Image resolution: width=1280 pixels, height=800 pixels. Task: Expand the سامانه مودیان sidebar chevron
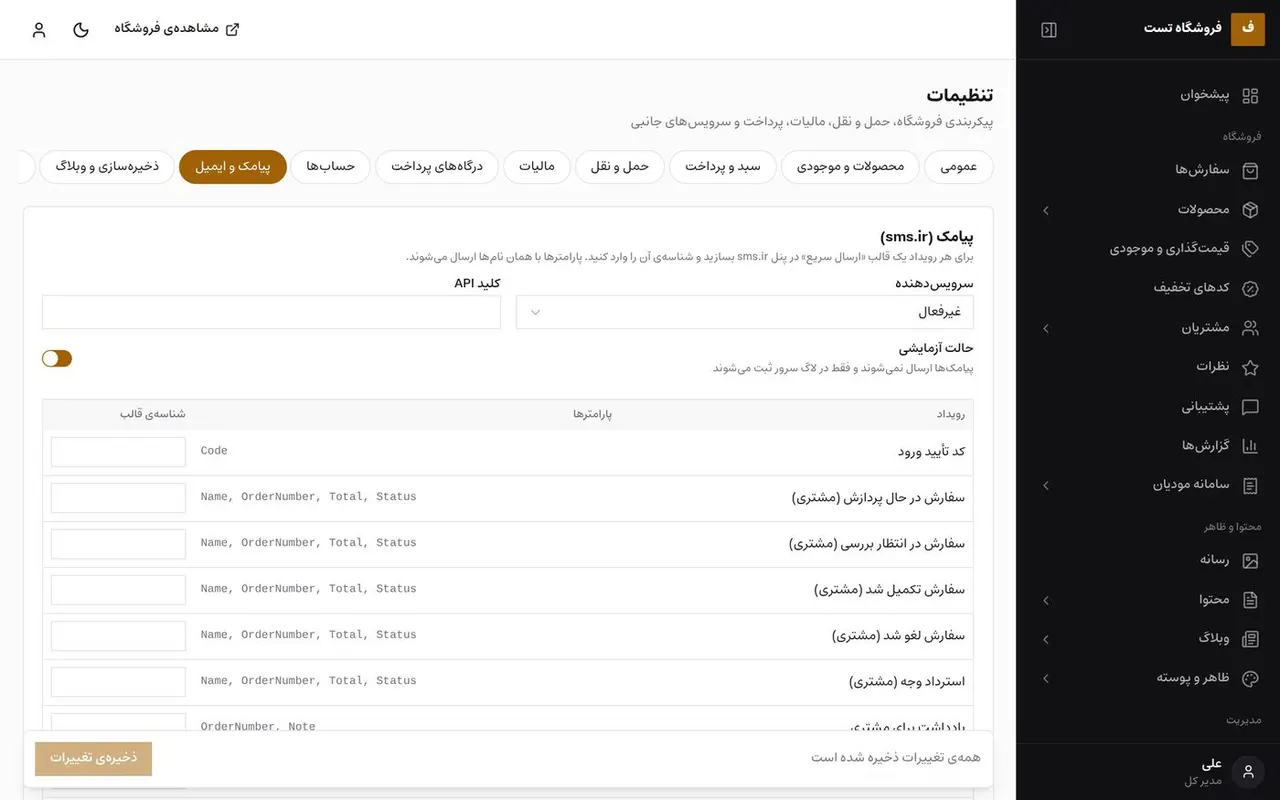tap(1046, 485)
